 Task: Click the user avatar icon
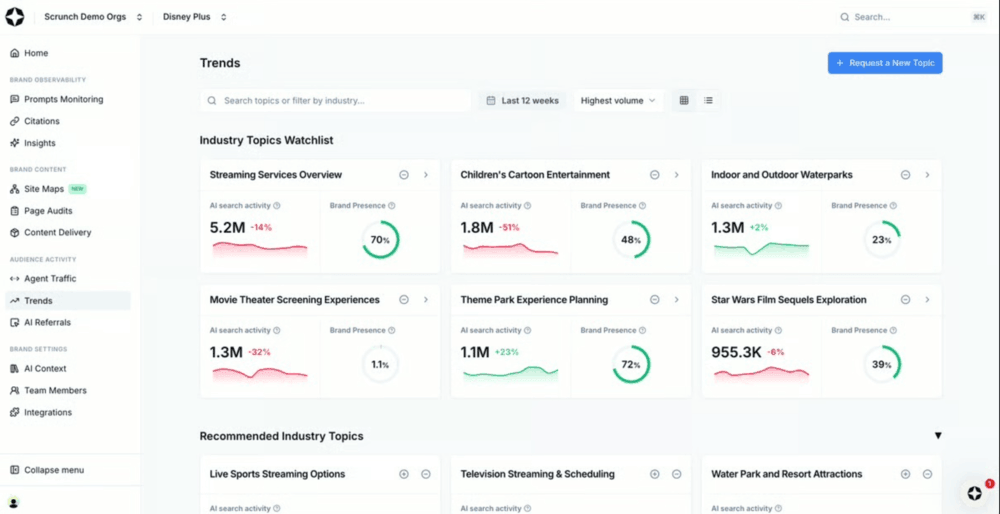(13, 503)
